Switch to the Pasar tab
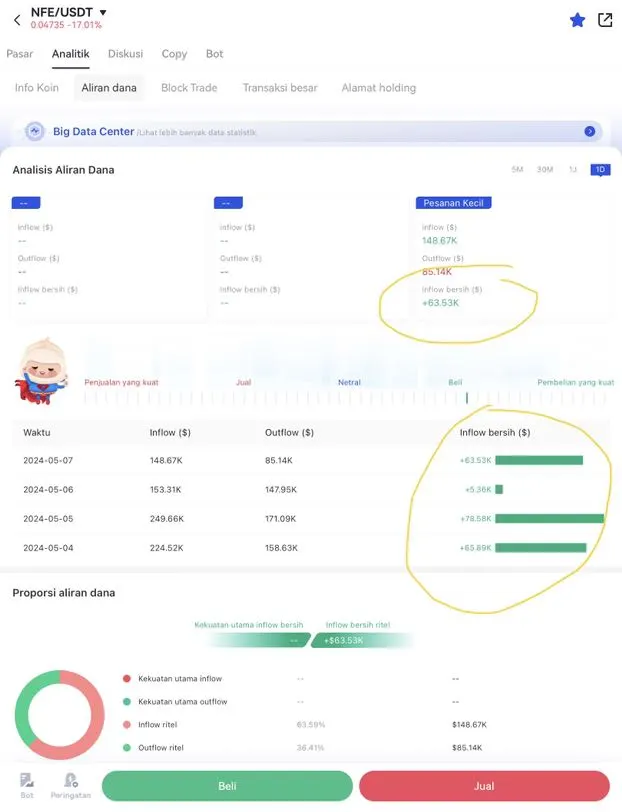Screen dimensions: 622x812 [20, 54]
